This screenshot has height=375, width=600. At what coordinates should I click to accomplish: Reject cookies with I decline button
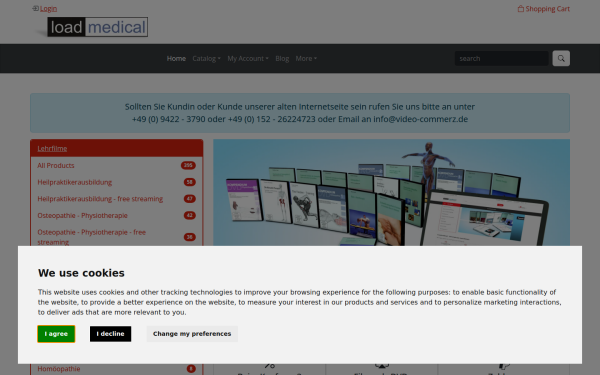tap(111, 334)
